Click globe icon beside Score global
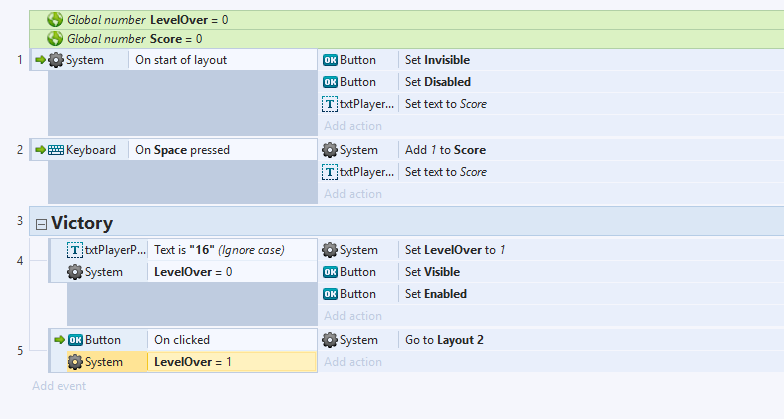This screenshot has height=419, width=784. click(x=54, y=38)
